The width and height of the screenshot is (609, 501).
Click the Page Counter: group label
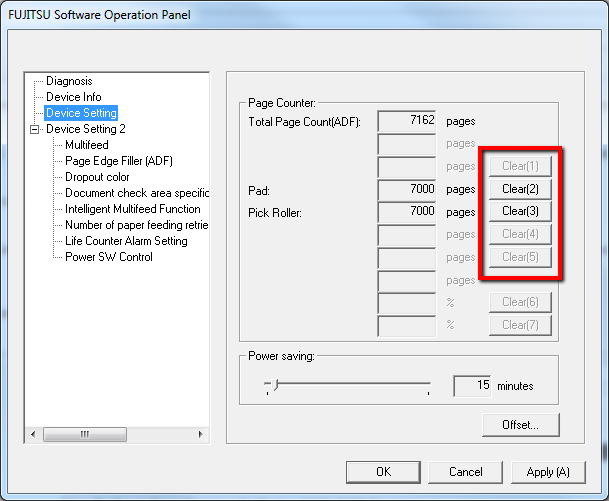282,103
